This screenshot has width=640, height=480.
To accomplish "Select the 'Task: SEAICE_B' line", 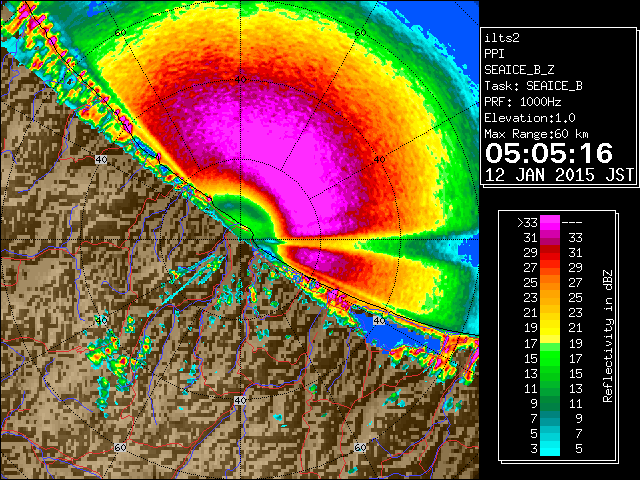I will pyautogui.click(x=533, y=86).
